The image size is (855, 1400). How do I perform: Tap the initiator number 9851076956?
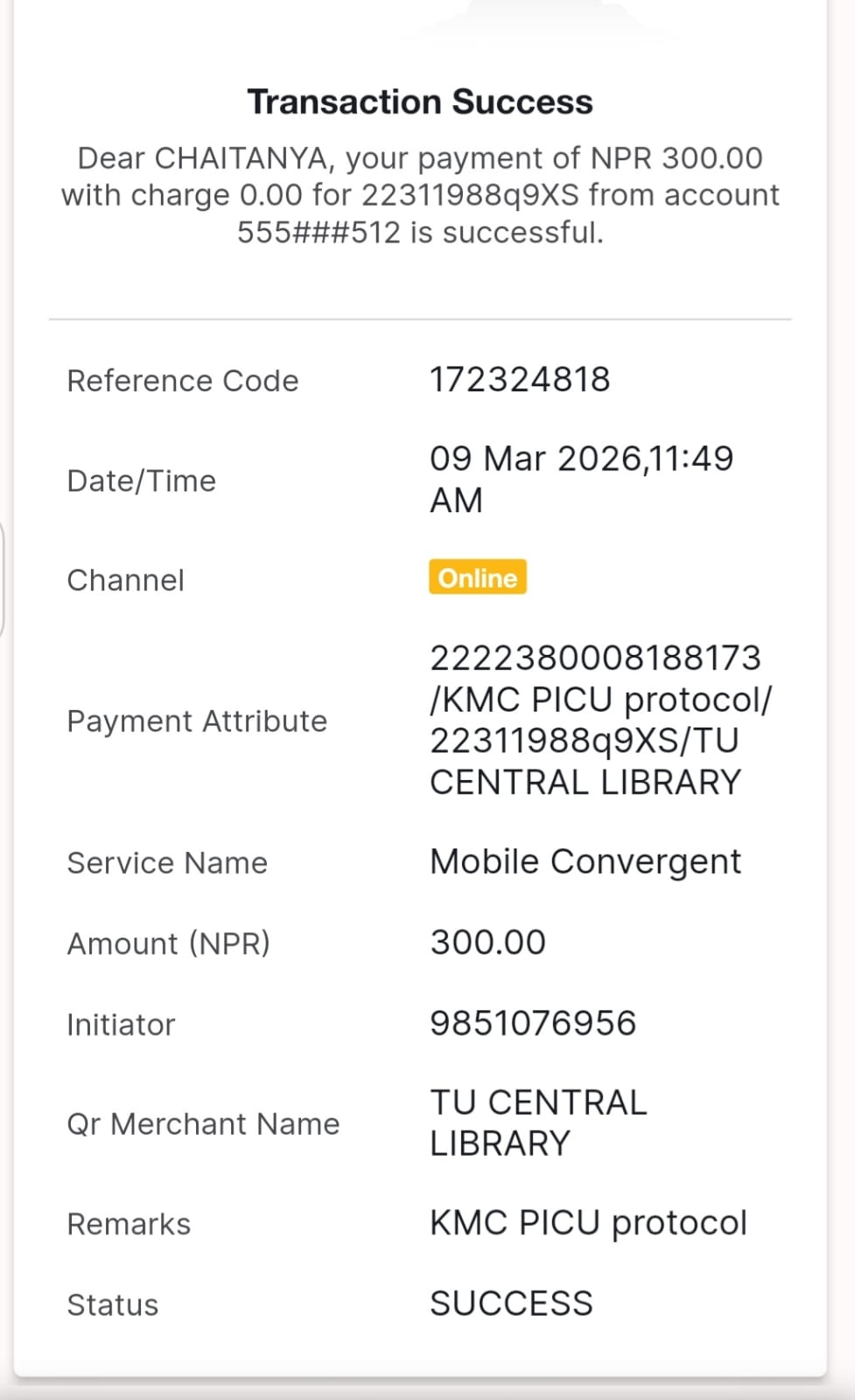pyautogui.click(x=532, y=1023)
